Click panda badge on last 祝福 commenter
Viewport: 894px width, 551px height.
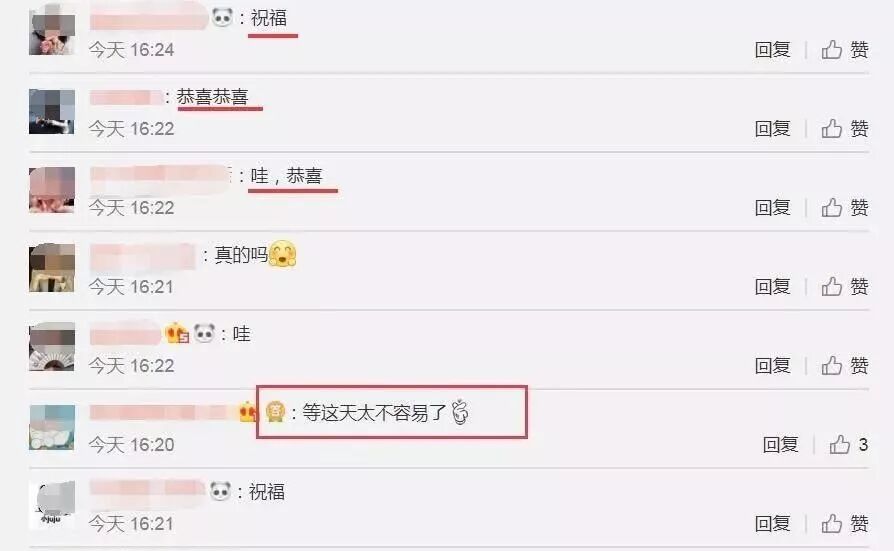220,491
